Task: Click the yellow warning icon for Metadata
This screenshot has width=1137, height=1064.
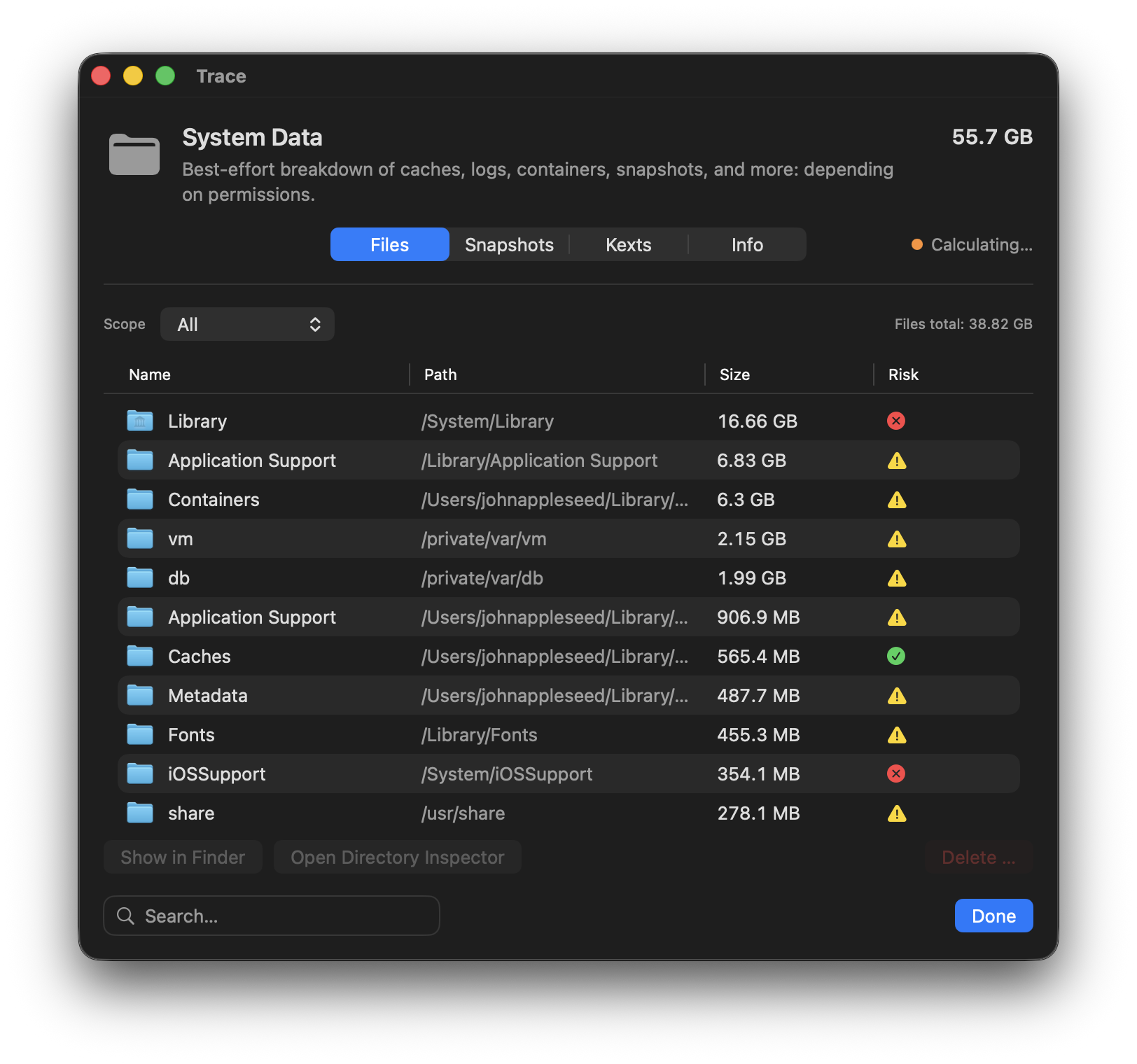Action: 896,696
